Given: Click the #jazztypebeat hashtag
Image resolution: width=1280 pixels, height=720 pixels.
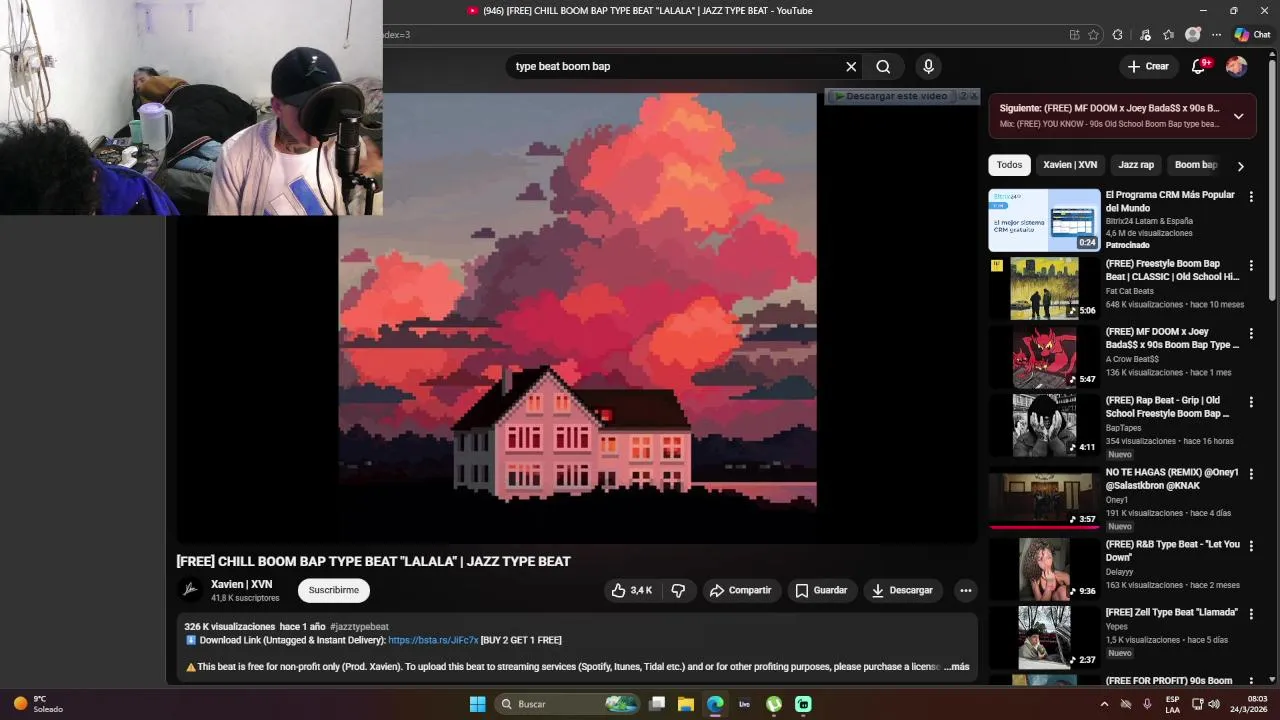Looking at the screenshot, I should (359, 627).
